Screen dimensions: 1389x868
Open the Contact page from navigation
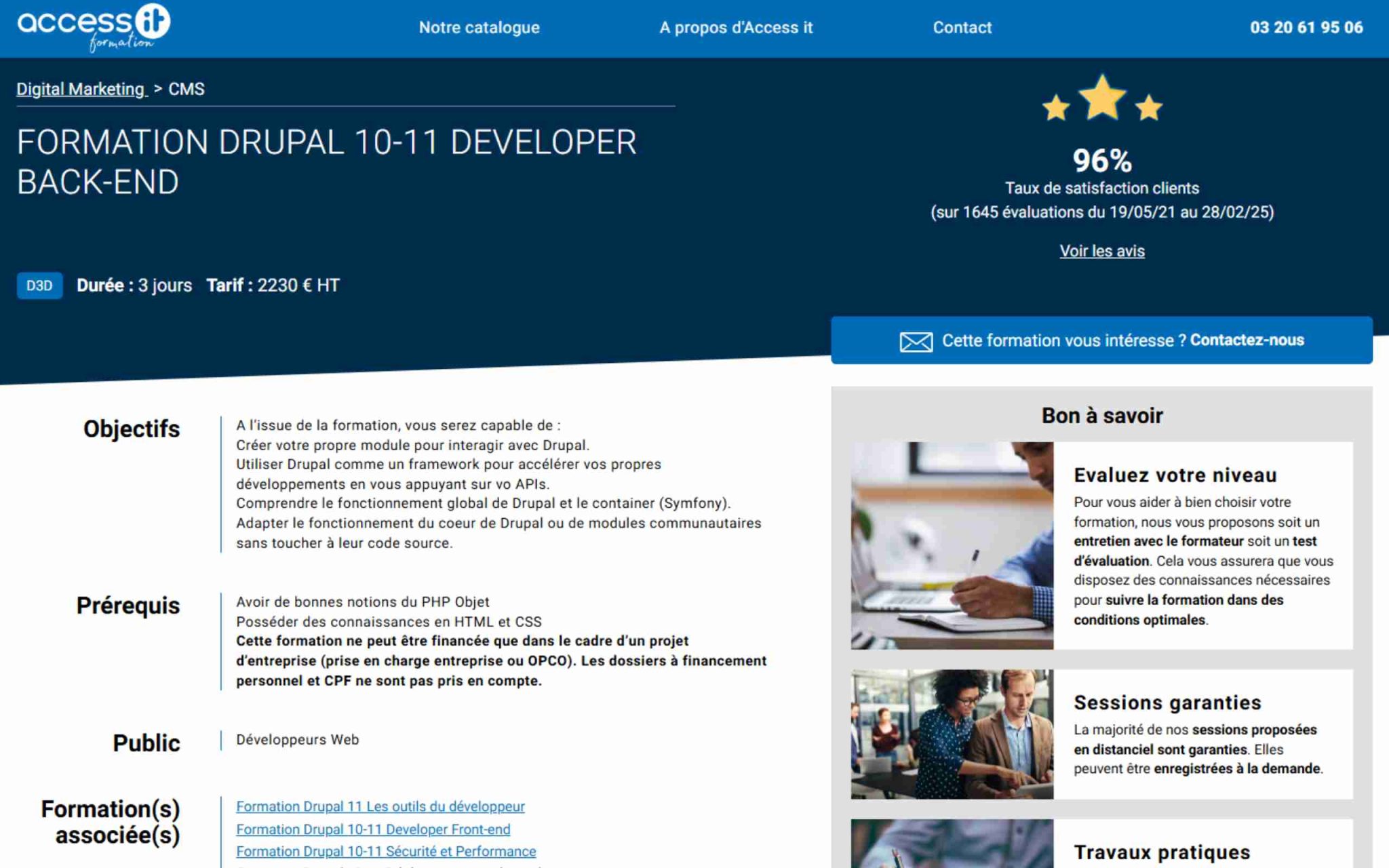[962, 28]
